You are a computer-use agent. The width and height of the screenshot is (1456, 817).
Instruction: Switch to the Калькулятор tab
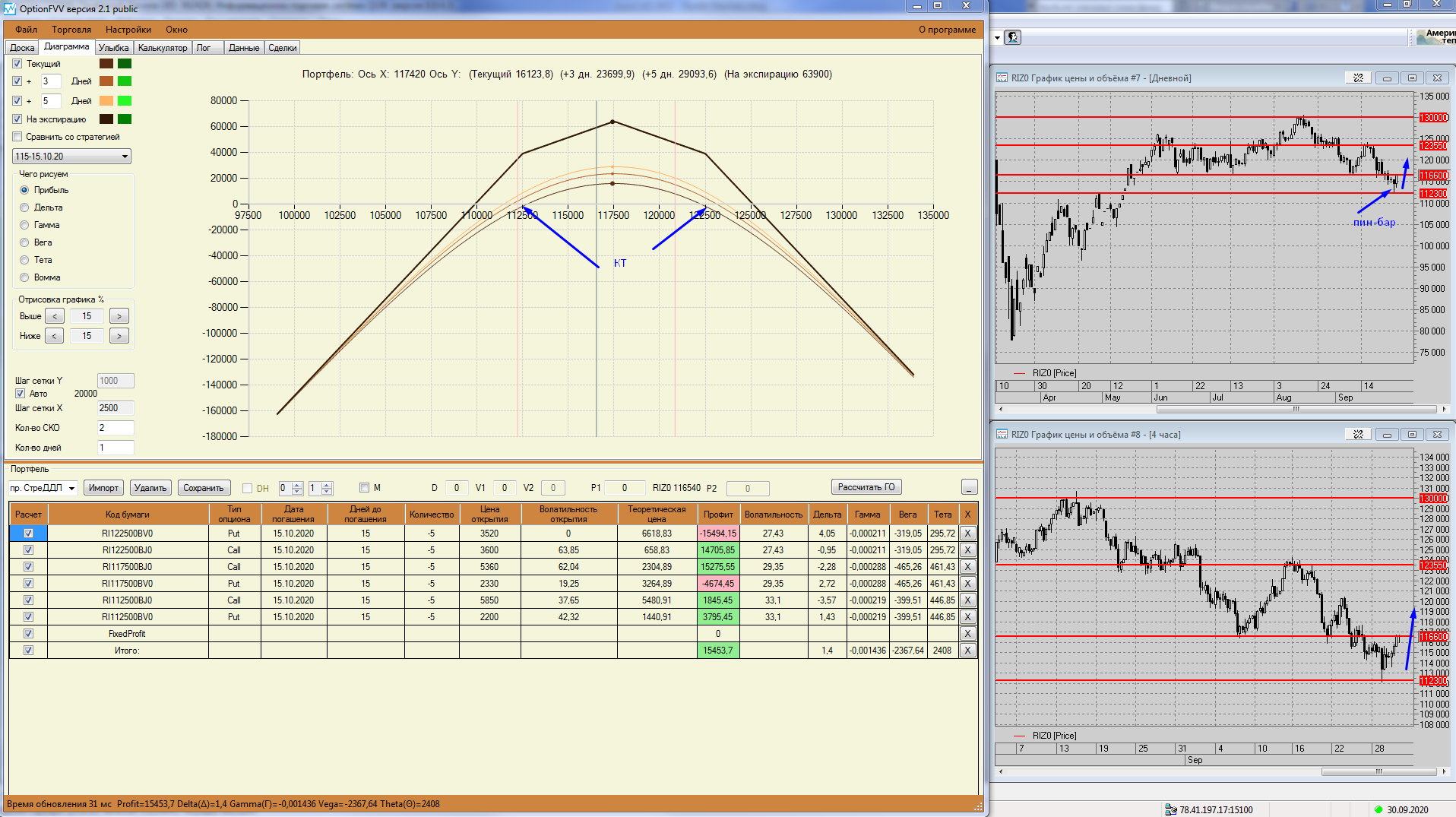point(163,48)
